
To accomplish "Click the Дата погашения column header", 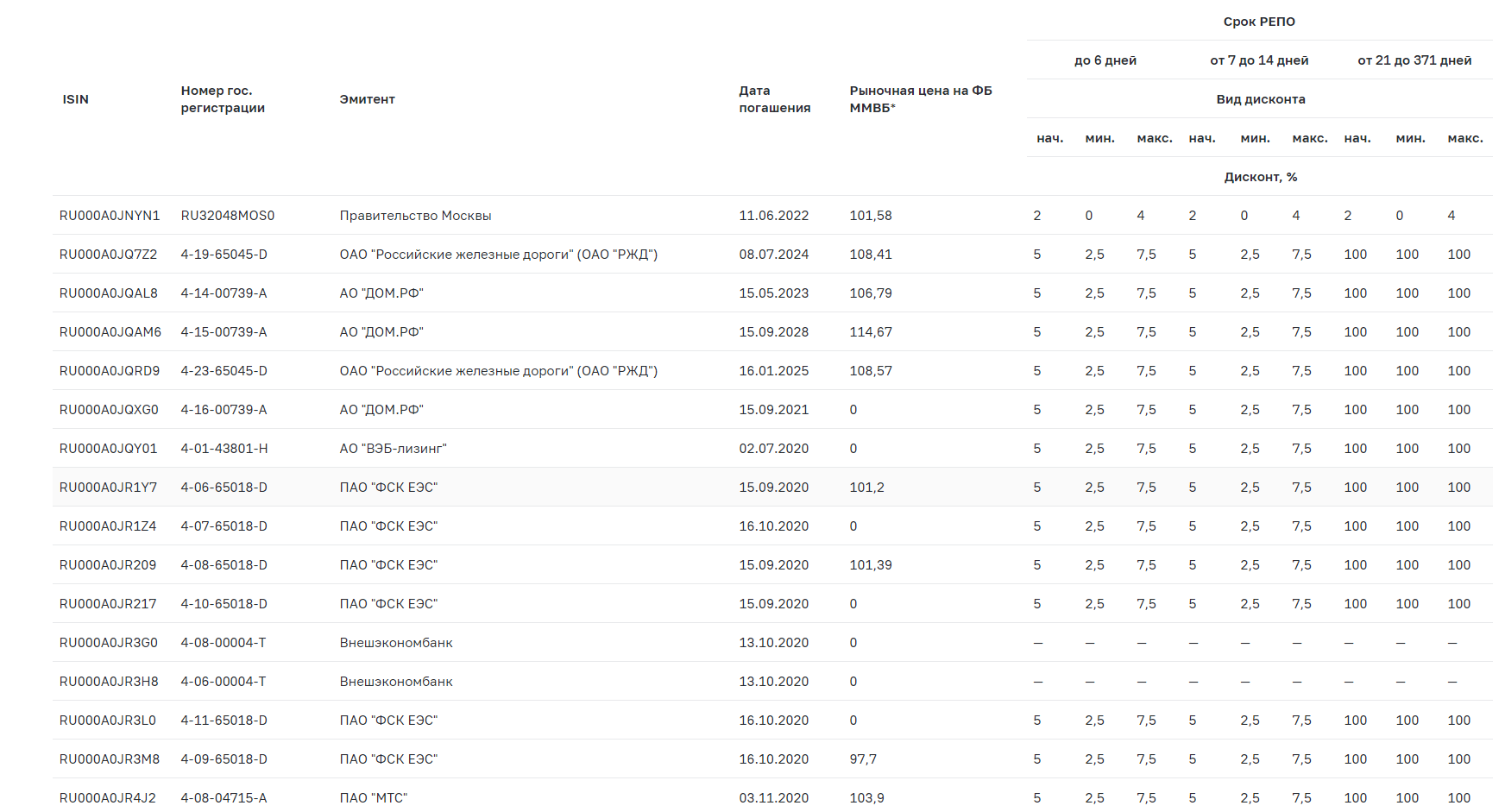I will point(774,99).
